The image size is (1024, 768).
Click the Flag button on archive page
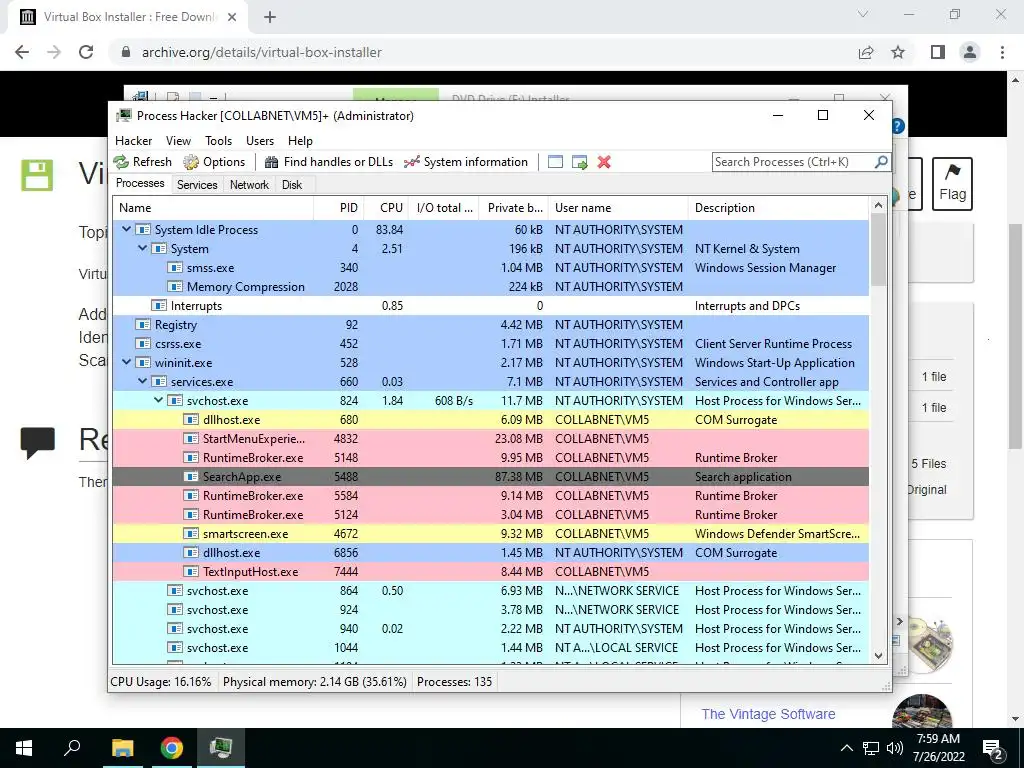pyautogui.click(x=952, y=184)
